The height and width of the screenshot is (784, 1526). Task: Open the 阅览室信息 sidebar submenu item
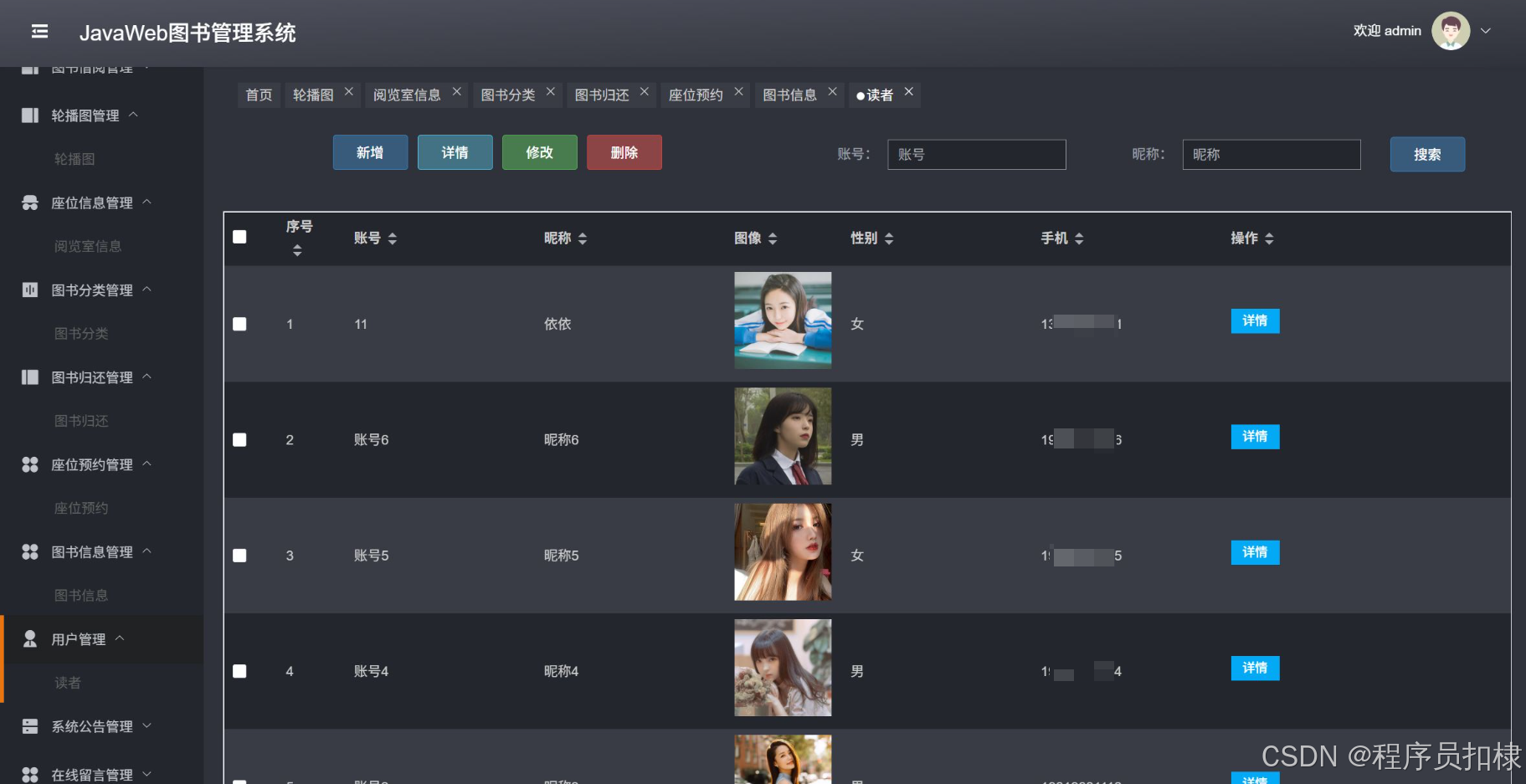pos(88,246)
